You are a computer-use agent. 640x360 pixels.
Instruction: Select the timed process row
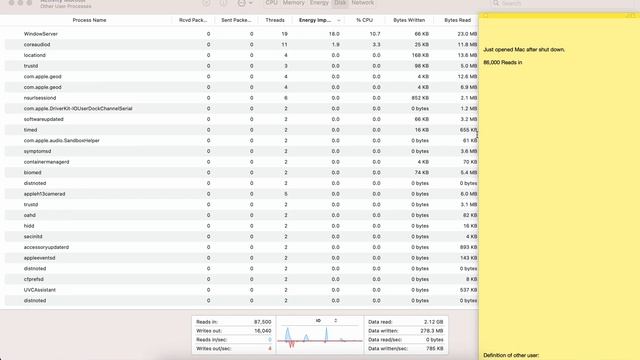[241, 130]
